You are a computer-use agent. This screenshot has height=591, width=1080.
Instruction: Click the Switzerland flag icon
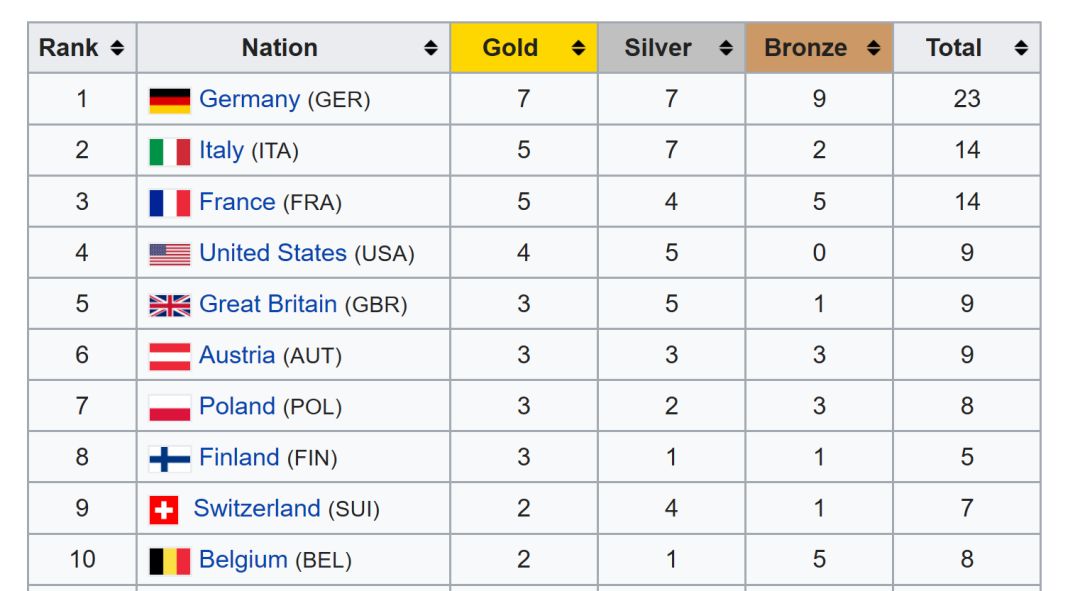point(163,510)
